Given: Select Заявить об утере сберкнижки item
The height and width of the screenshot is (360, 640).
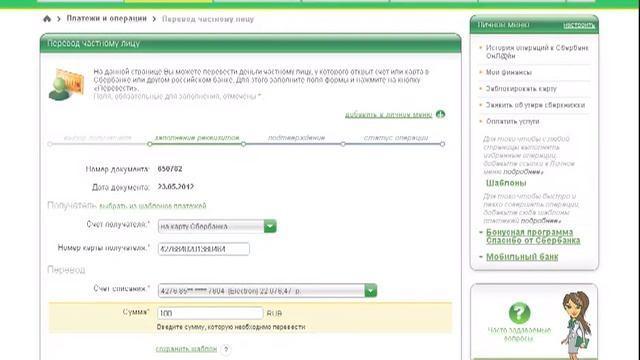Looking at the screenshot, I should point(535,105).
